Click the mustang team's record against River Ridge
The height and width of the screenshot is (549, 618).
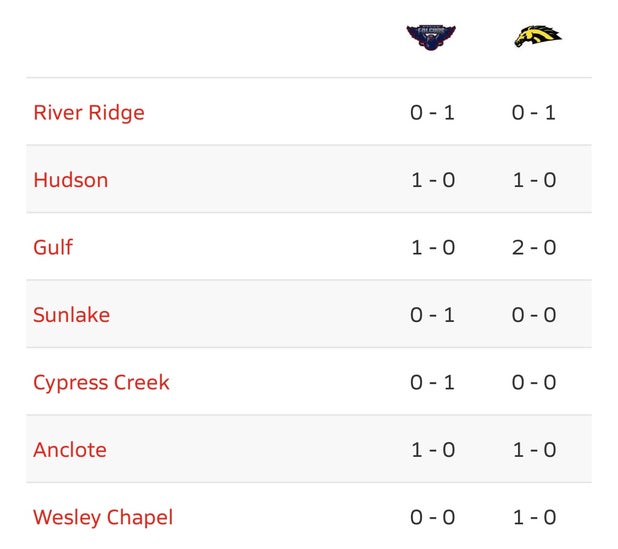[x=534, y=113]
